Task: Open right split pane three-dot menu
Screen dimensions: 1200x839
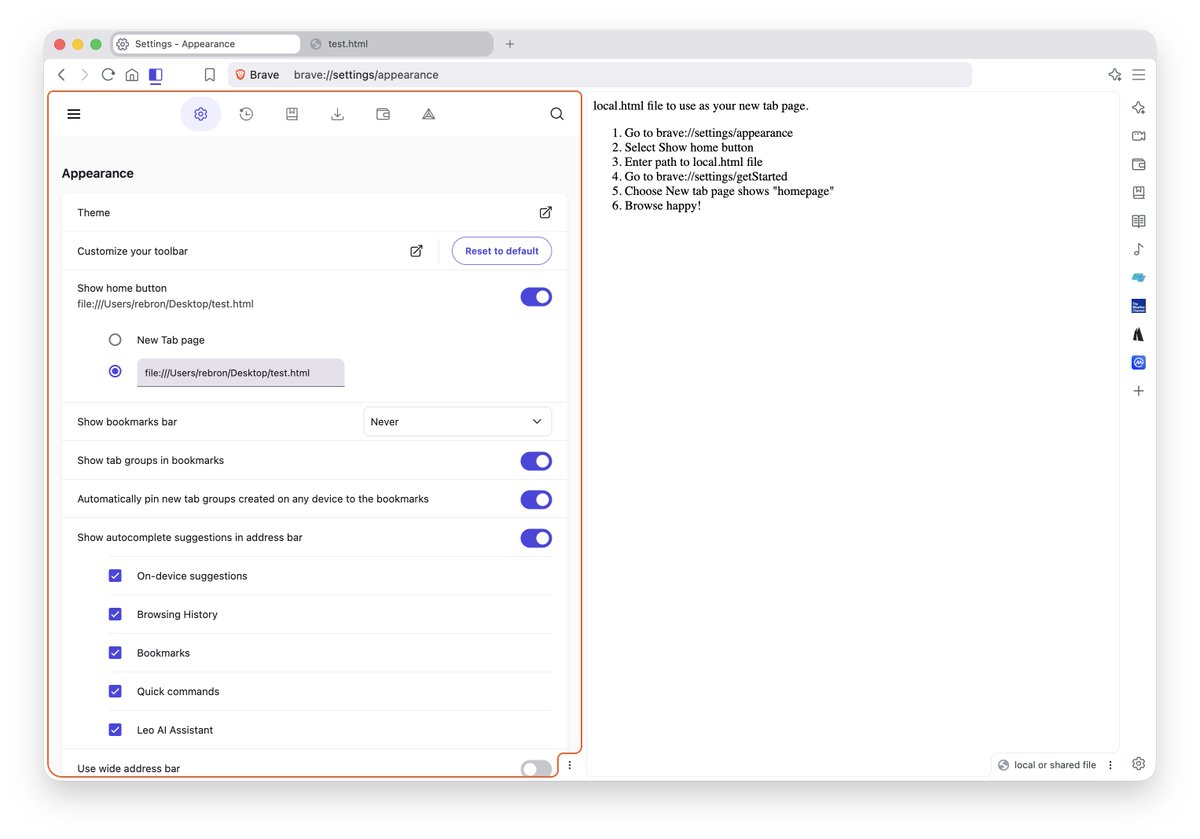Action: tap(1110, 765)
